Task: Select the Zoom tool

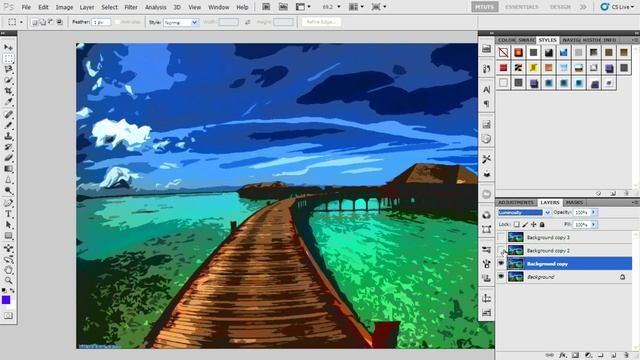Action: pyautogui.click(x=8, y=280)
